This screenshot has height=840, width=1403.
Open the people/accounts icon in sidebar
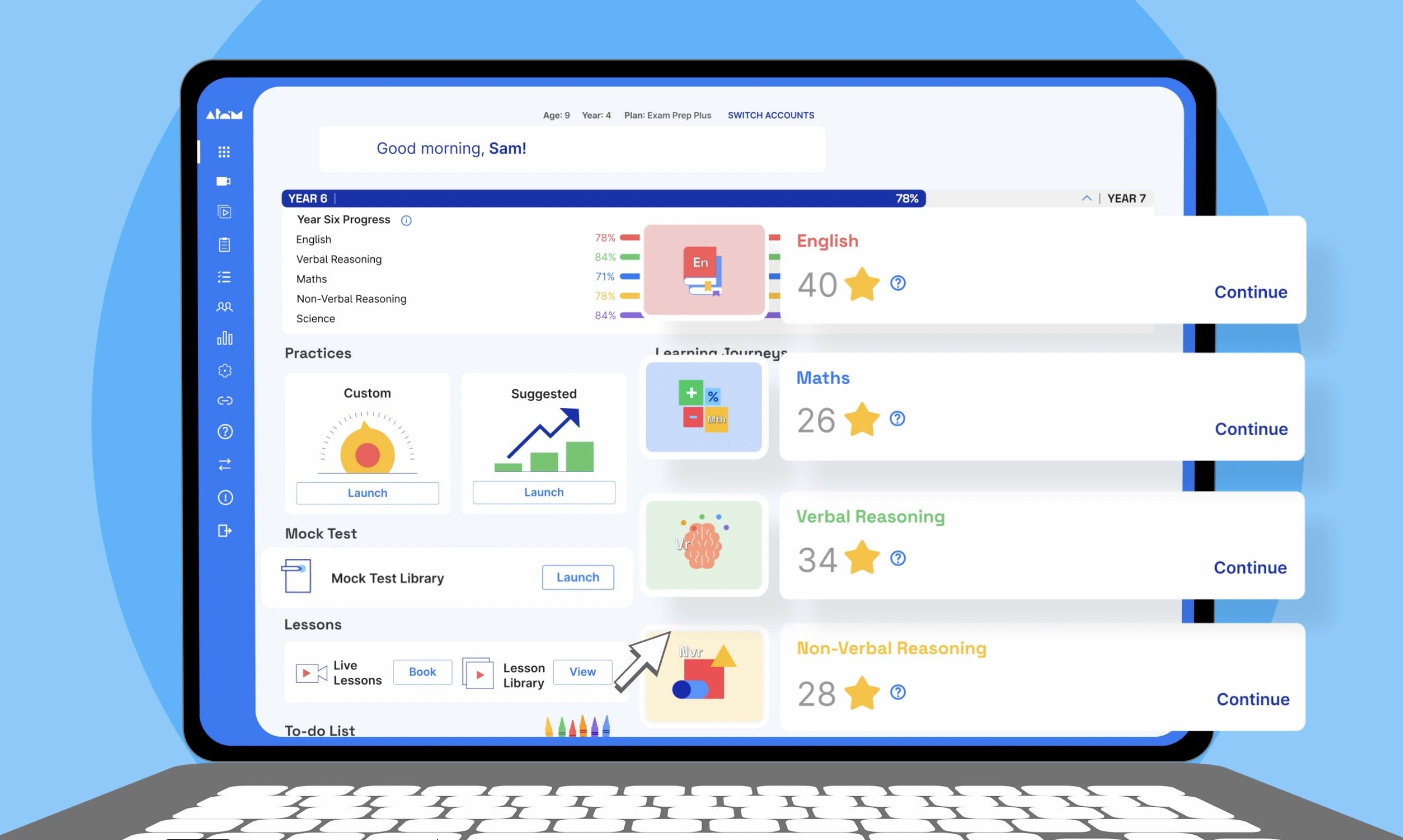(225, 307)
